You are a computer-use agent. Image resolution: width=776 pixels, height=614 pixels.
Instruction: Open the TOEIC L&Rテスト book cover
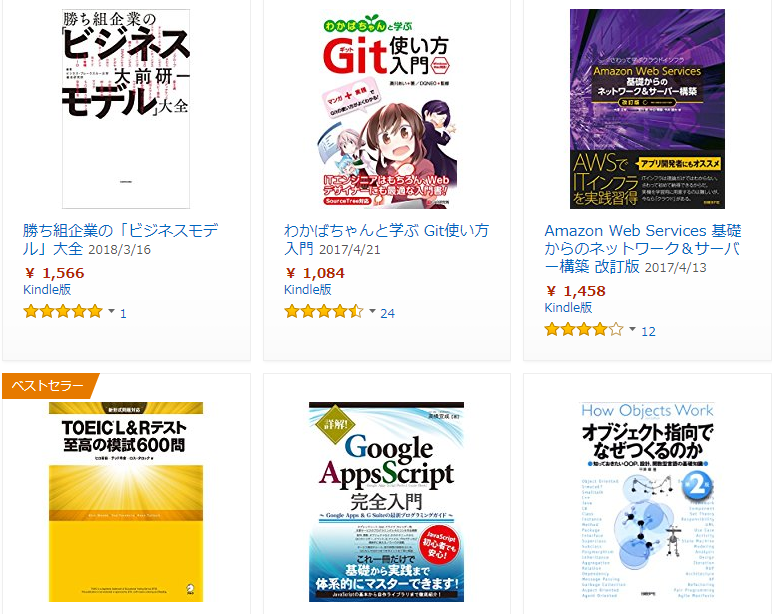[126, 502]
